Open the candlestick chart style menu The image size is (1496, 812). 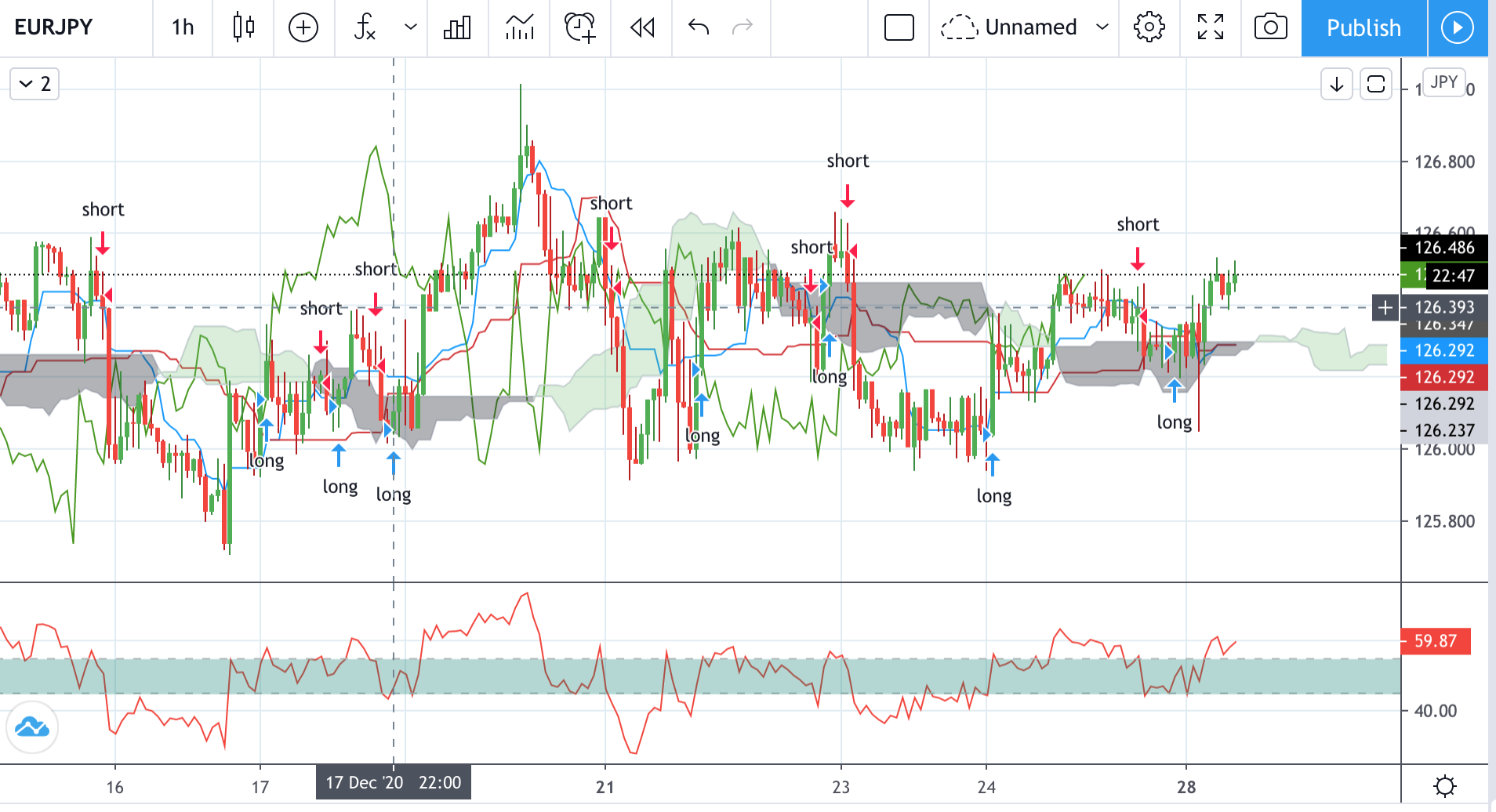click(x=244, y=27)
